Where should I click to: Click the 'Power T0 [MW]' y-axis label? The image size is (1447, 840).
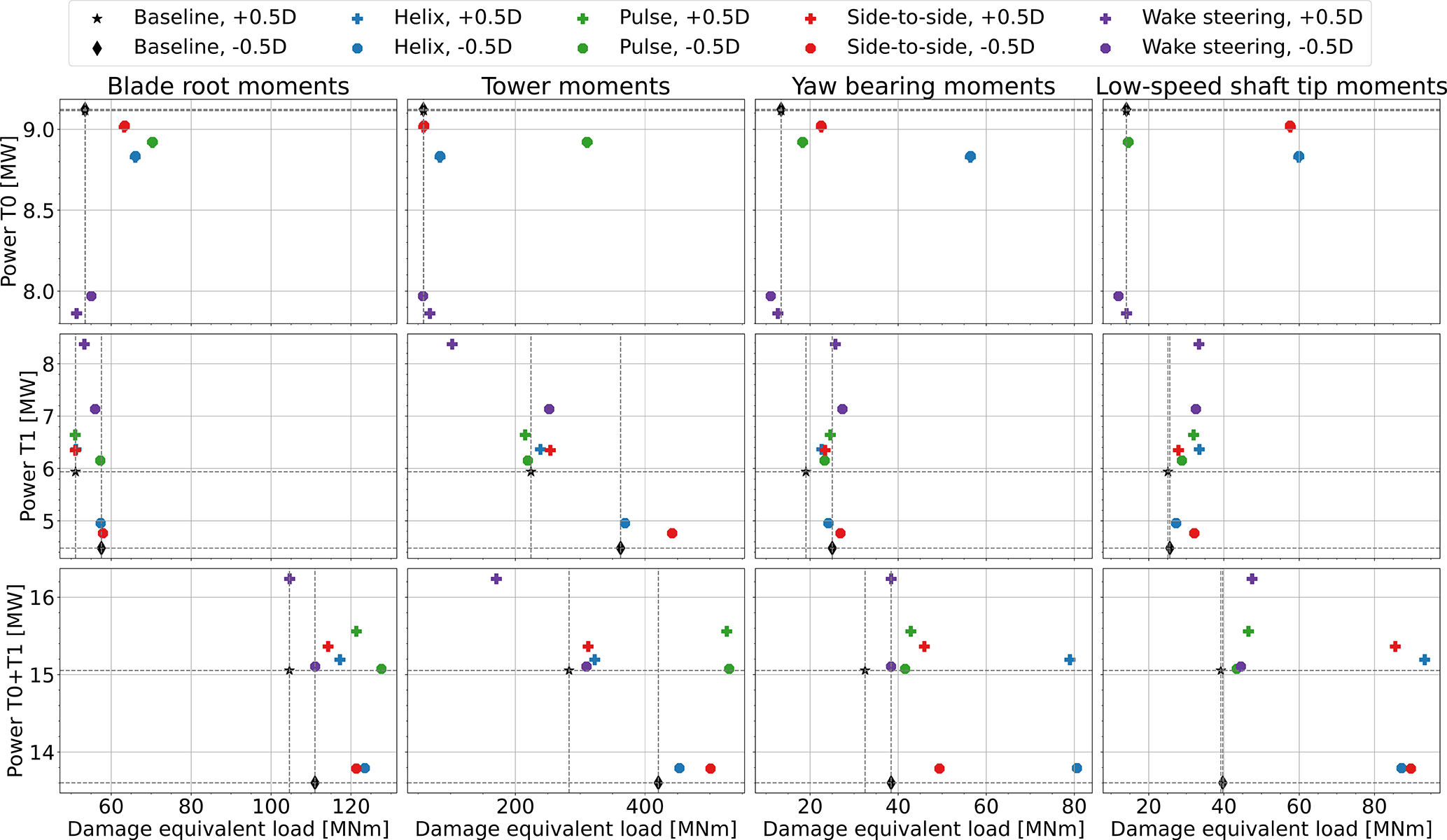pos(10,211)
